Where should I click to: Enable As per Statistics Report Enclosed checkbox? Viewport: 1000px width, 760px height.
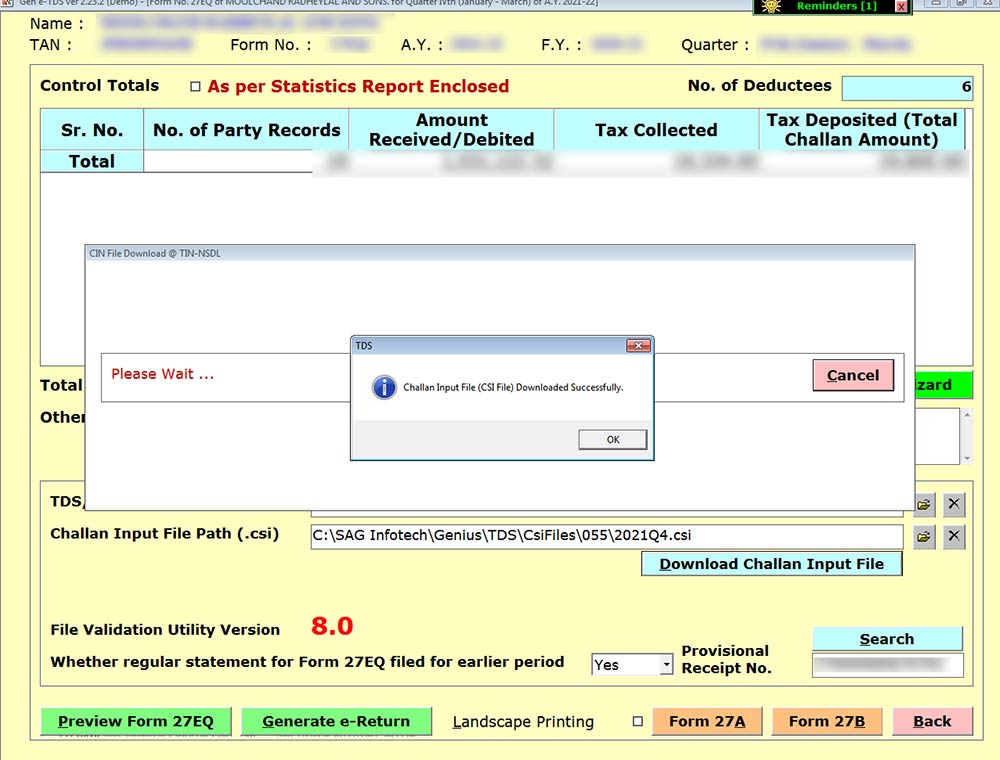coord(195,87)
